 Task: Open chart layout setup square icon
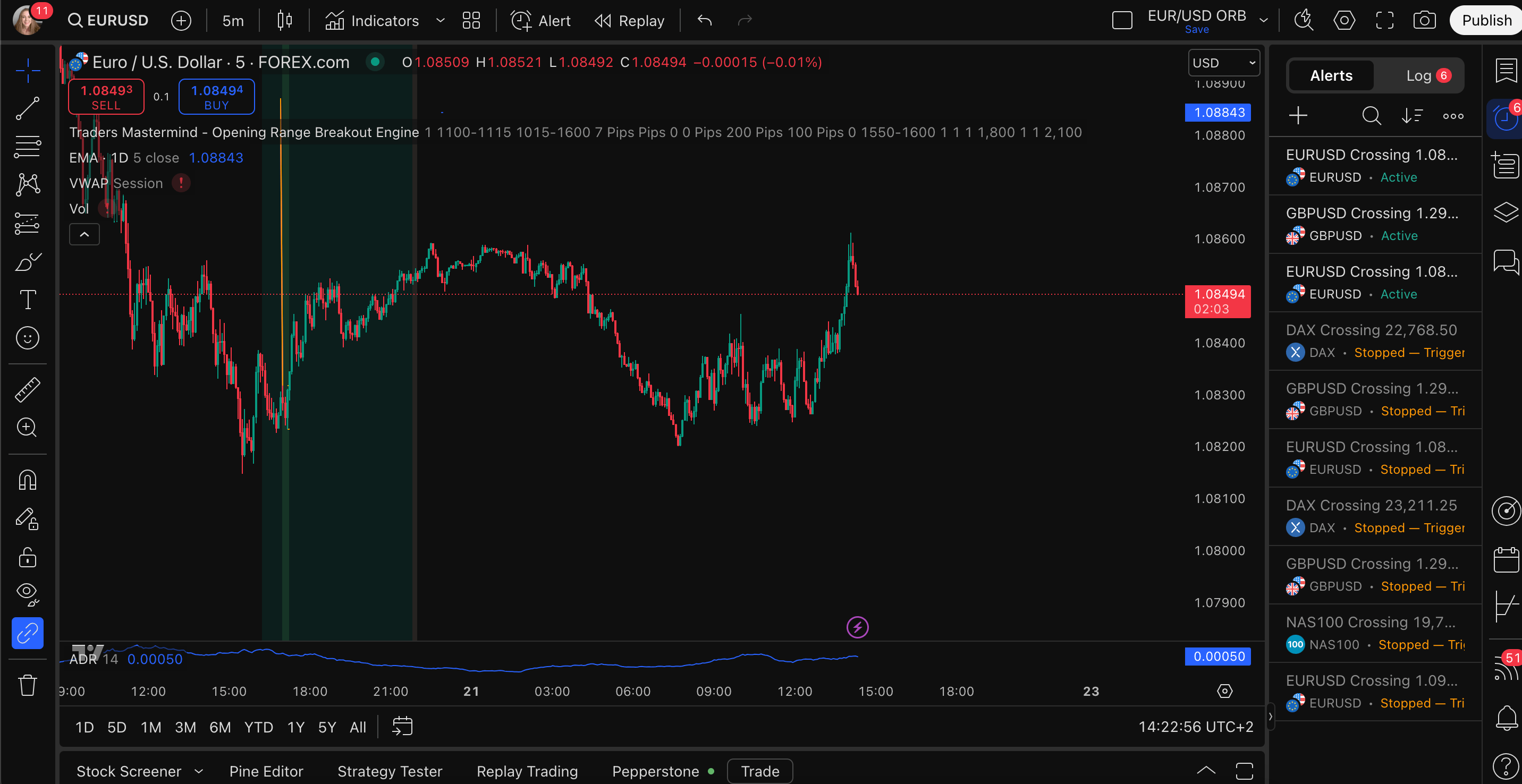(x=1121, y=21)
